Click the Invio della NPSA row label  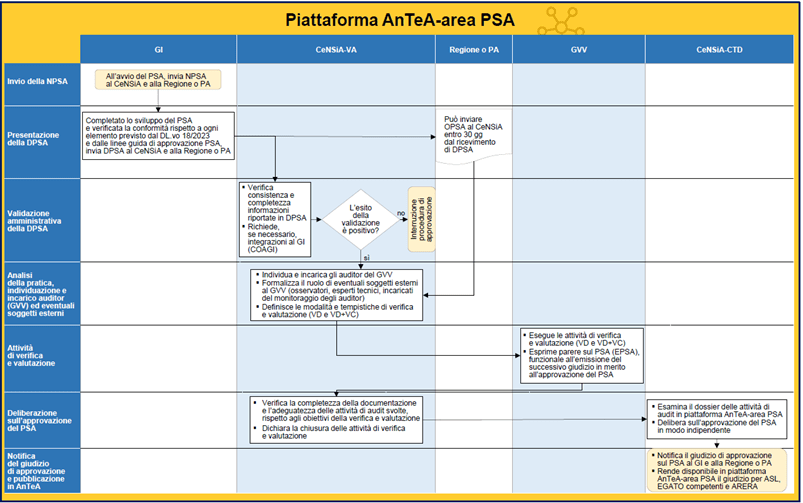click(42, 85)
